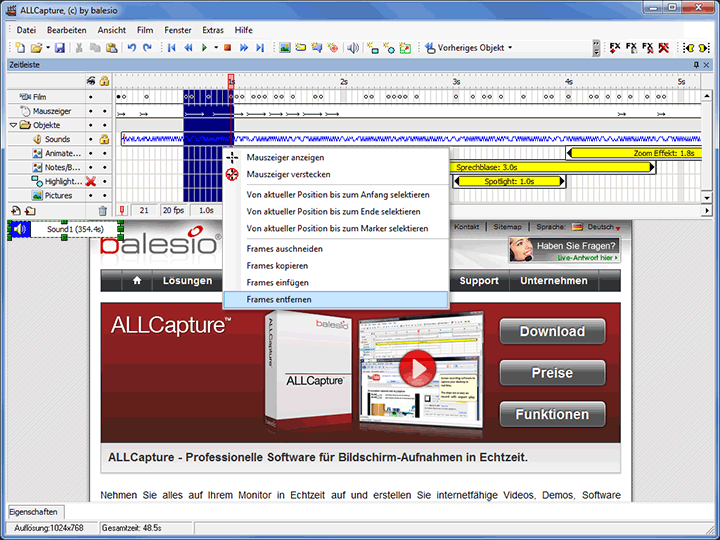Click the Funktionen button

point(552,414)
